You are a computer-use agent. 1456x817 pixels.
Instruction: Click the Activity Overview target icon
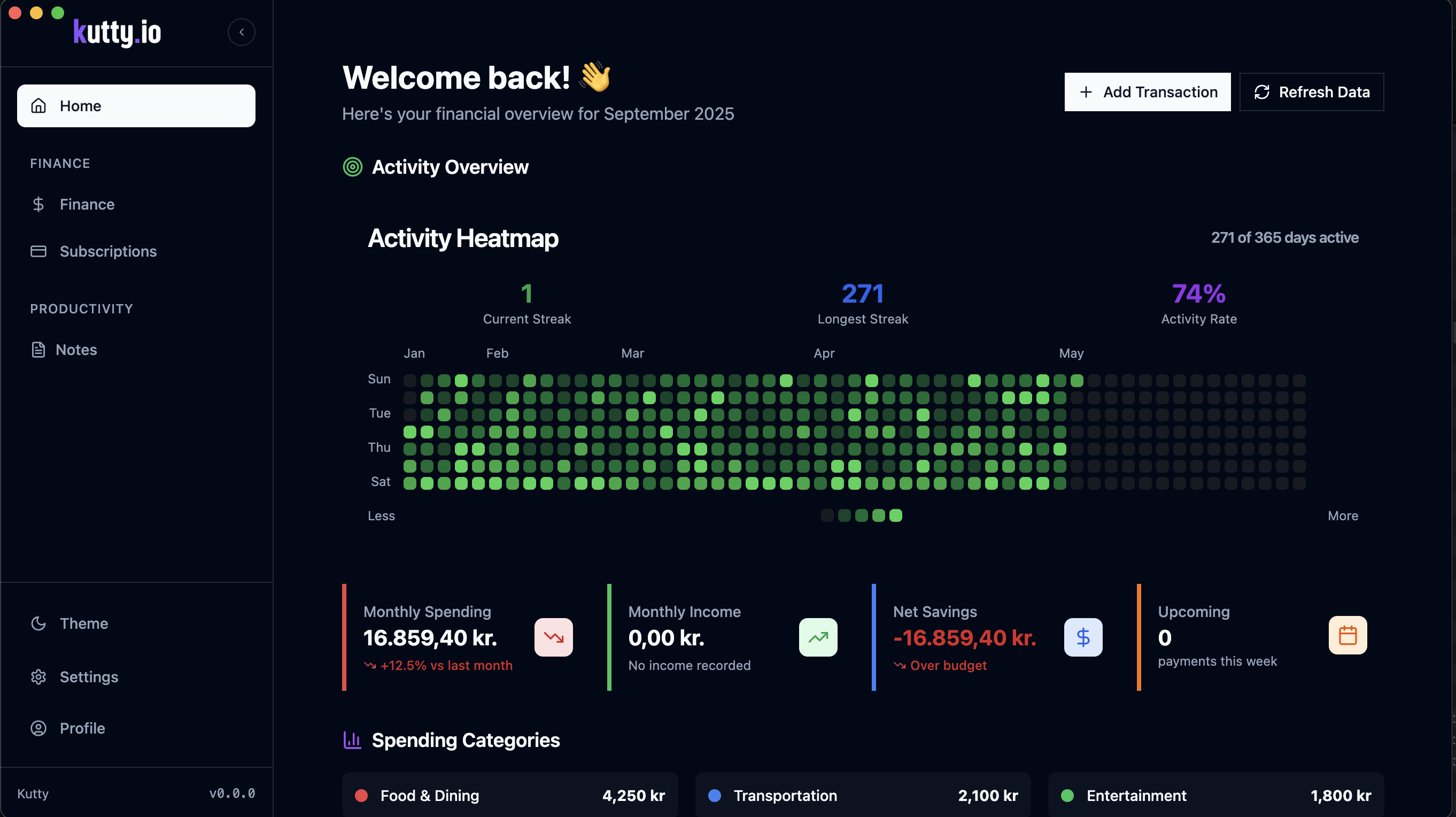point(353,167)
